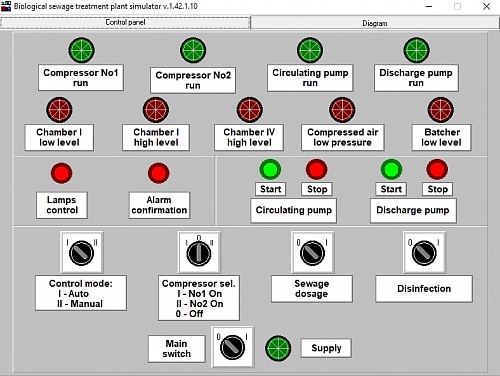500x376 pixels.
Task: Turn the Compressor selection rotary switch
Action: 199,252
